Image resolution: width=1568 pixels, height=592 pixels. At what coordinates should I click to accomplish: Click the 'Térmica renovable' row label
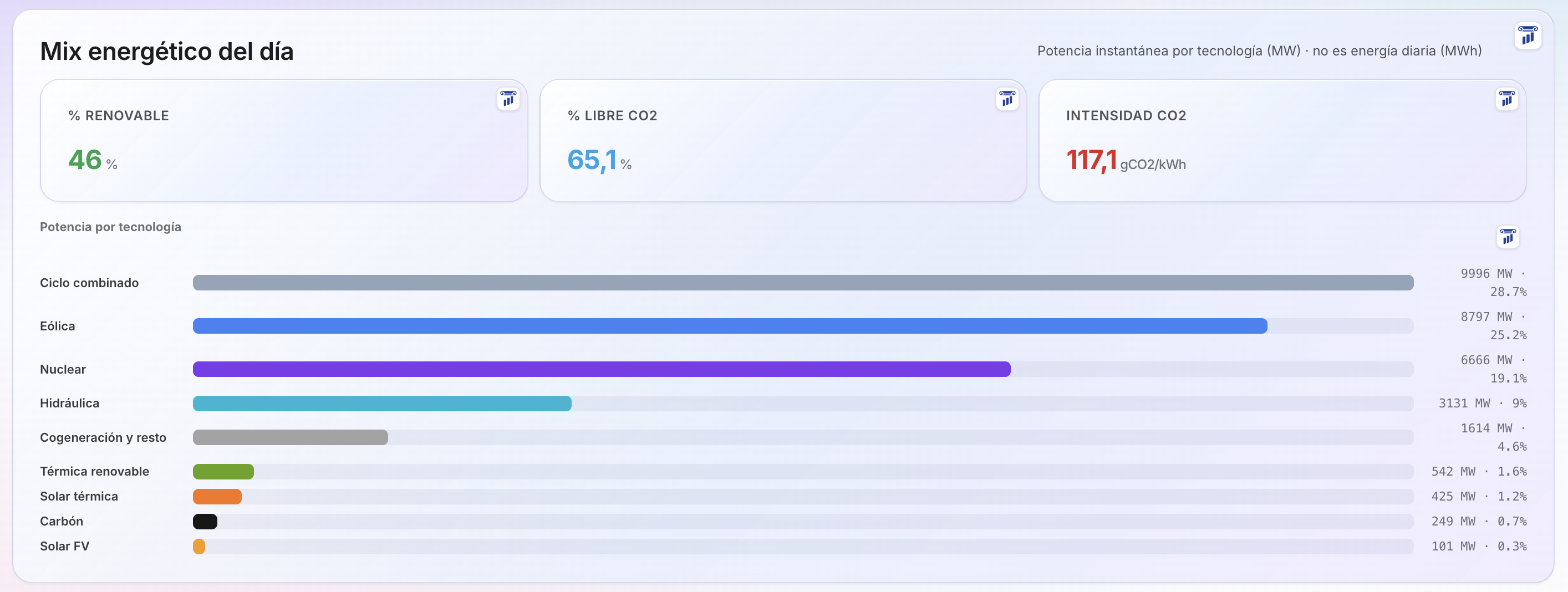[94, 472]
